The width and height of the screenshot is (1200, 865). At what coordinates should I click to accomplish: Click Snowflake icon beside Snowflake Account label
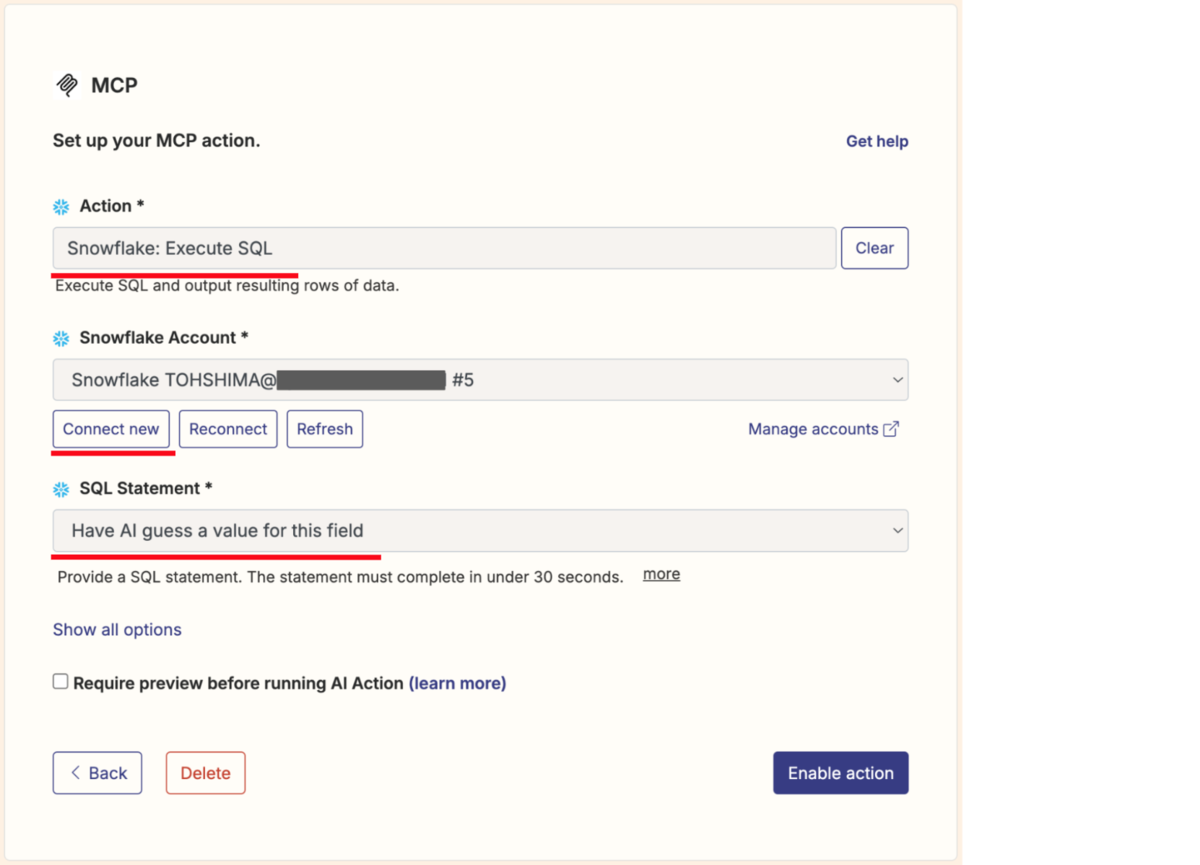(x=61, y=339)
